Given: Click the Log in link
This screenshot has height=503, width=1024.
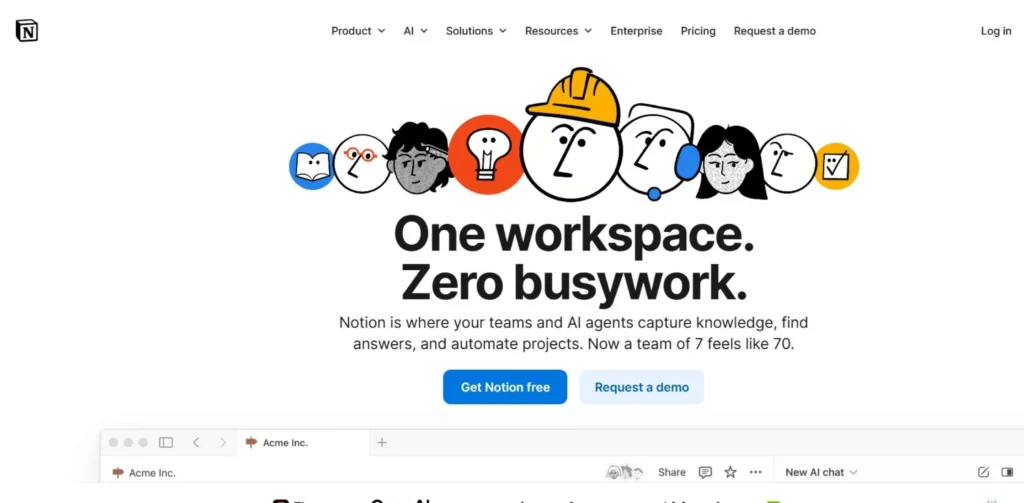Looking at the screenshot, I should pos(995,31).
